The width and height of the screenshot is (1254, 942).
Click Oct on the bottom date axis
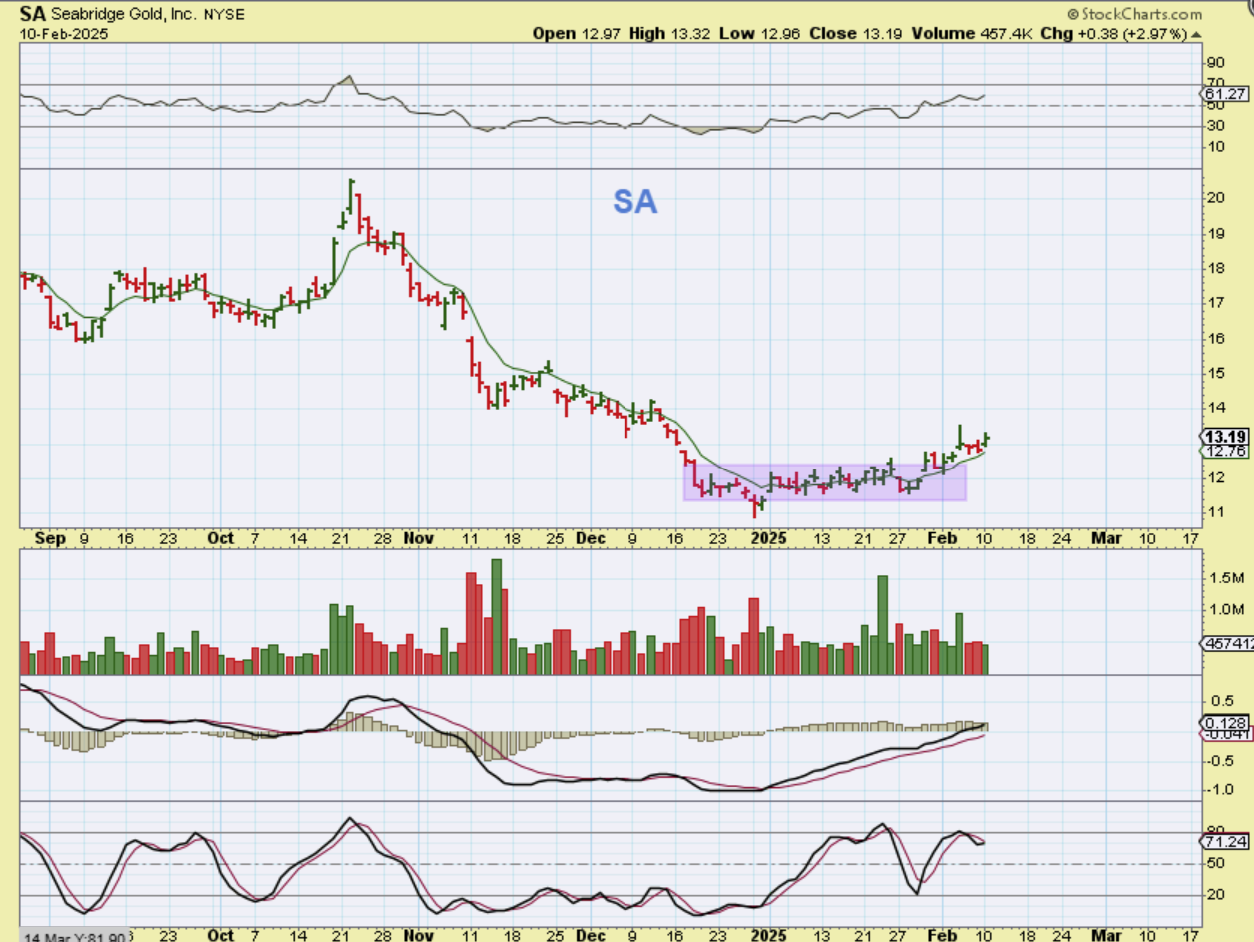221,935
